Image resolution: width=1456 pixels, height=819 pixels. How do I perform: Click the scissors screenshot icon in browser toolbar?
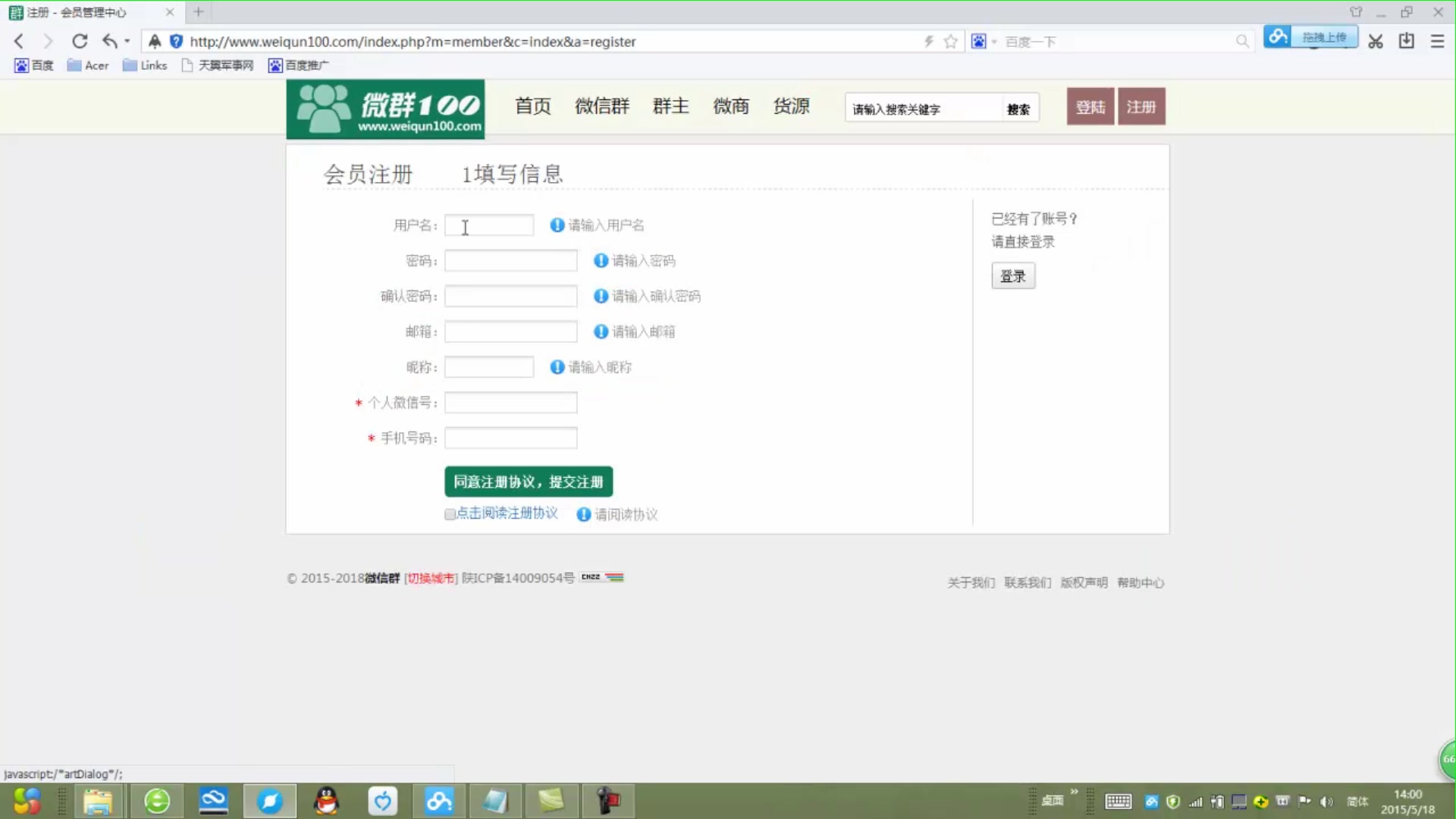click(x=1376, y=42)
